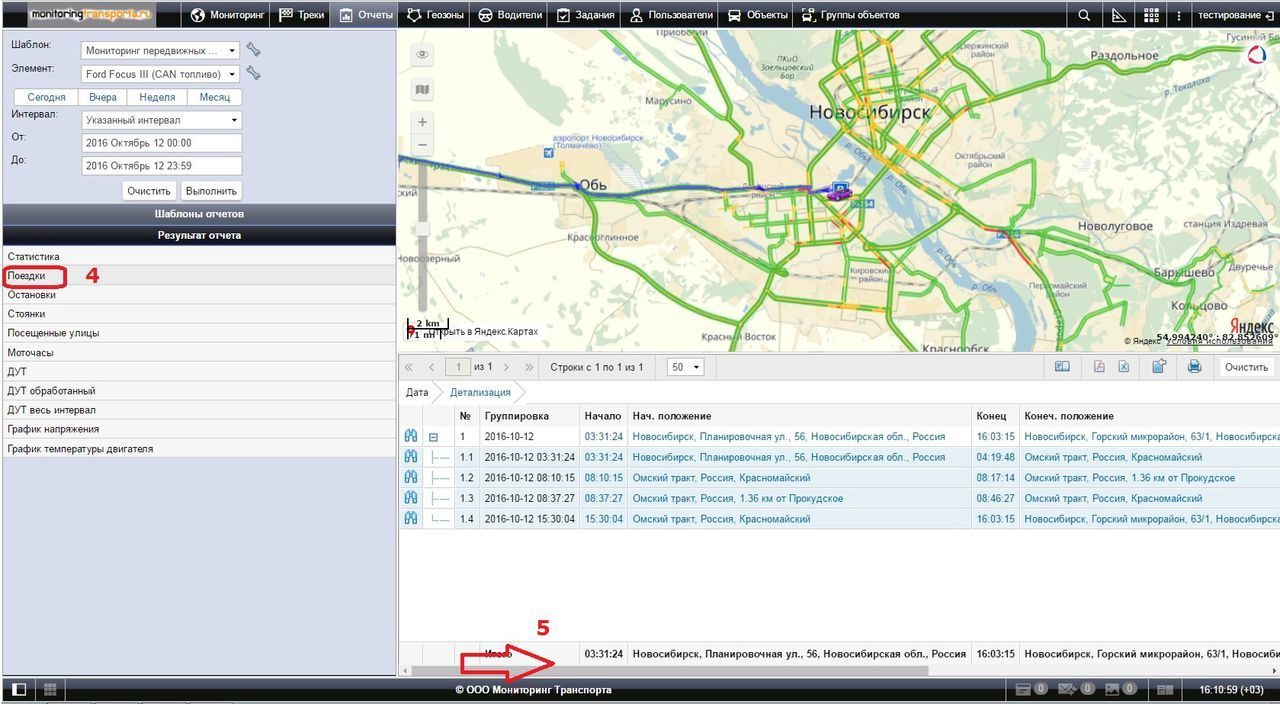Toggle the left panel icon in bottom bar
Image resolution: width=1280 pixels, height=704 pixels.
point(18,689)
